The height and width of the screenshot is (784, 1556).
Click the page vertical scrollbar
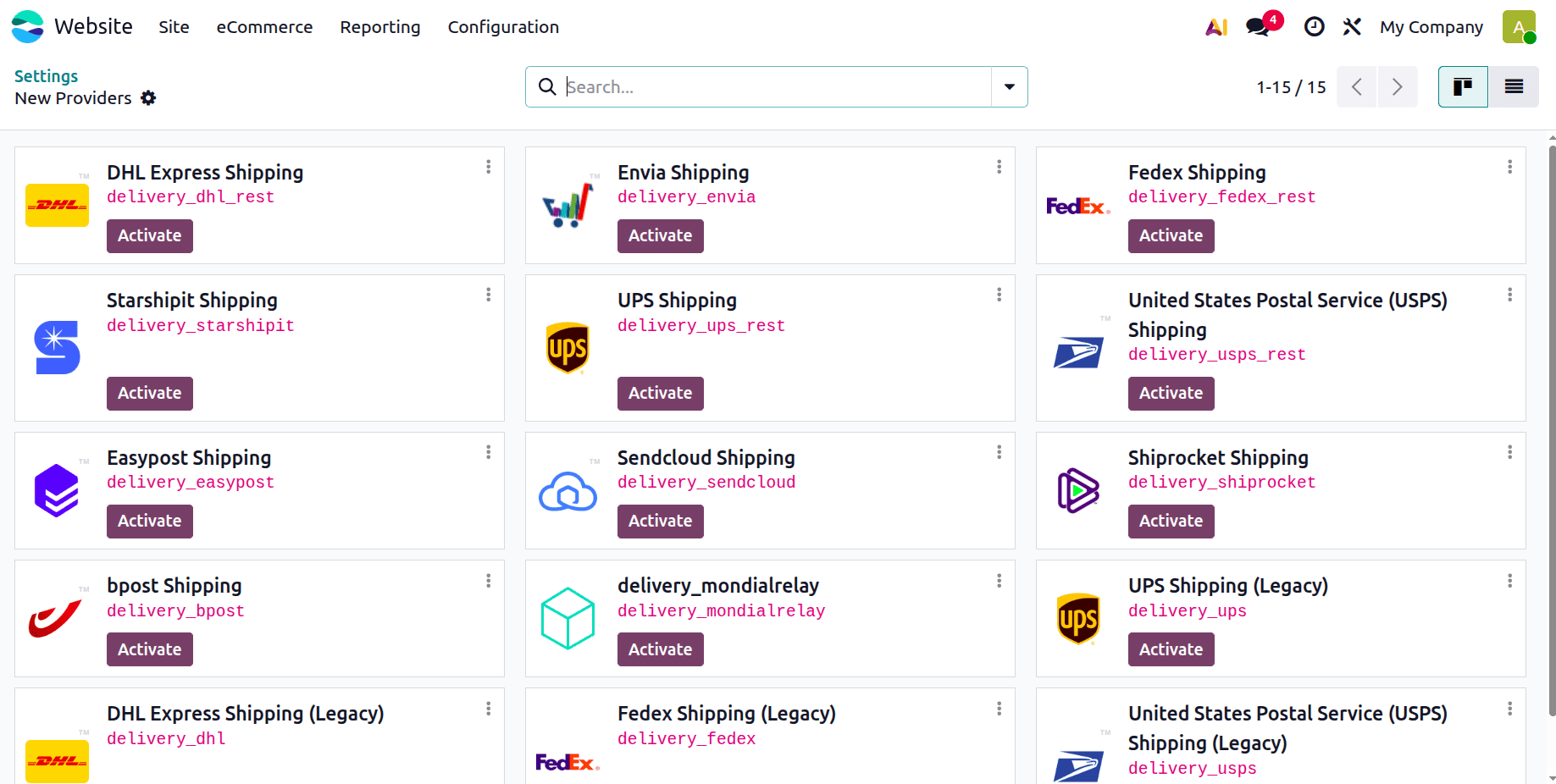[1552, 432]
